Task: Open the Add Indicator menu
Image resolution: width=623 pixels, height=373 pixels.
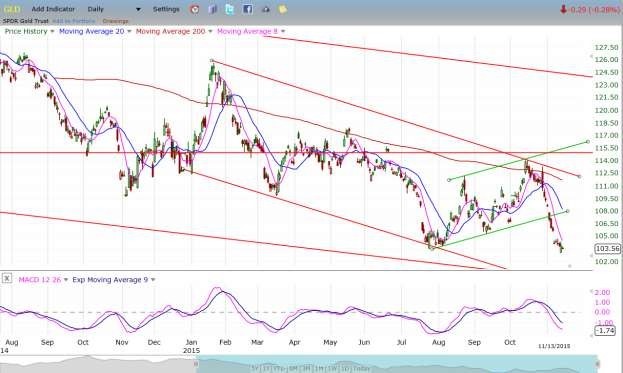Action: [x=53, y=9]
